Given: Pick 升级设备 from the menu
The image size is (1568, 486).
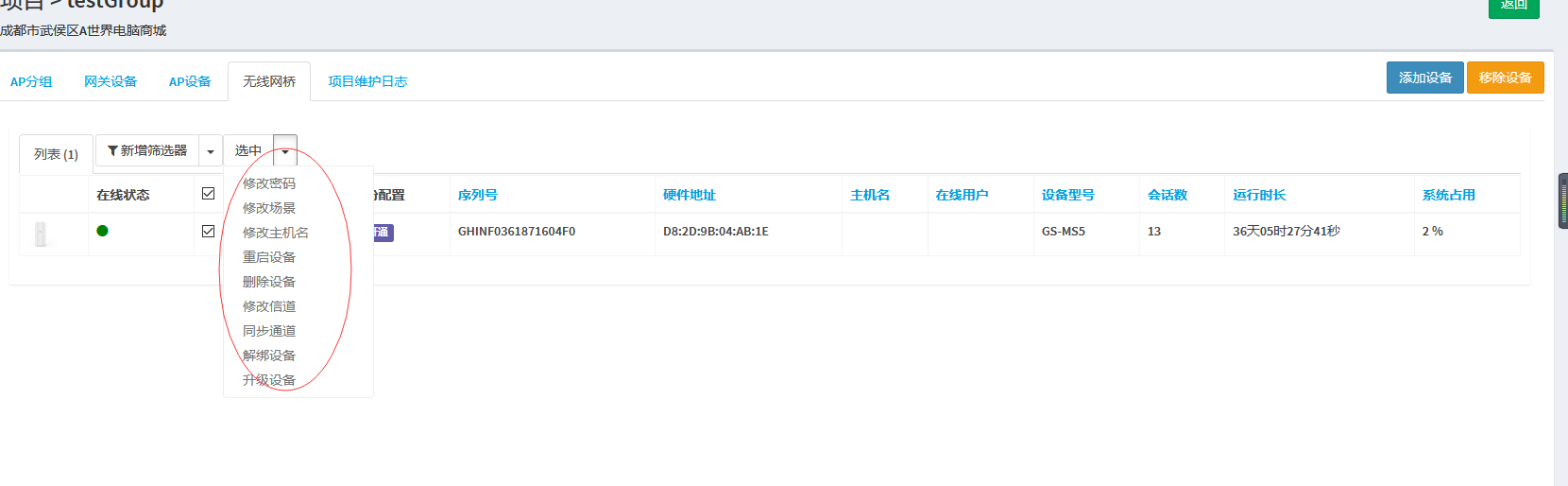Looking at the screenshot, I should point(269,380).
